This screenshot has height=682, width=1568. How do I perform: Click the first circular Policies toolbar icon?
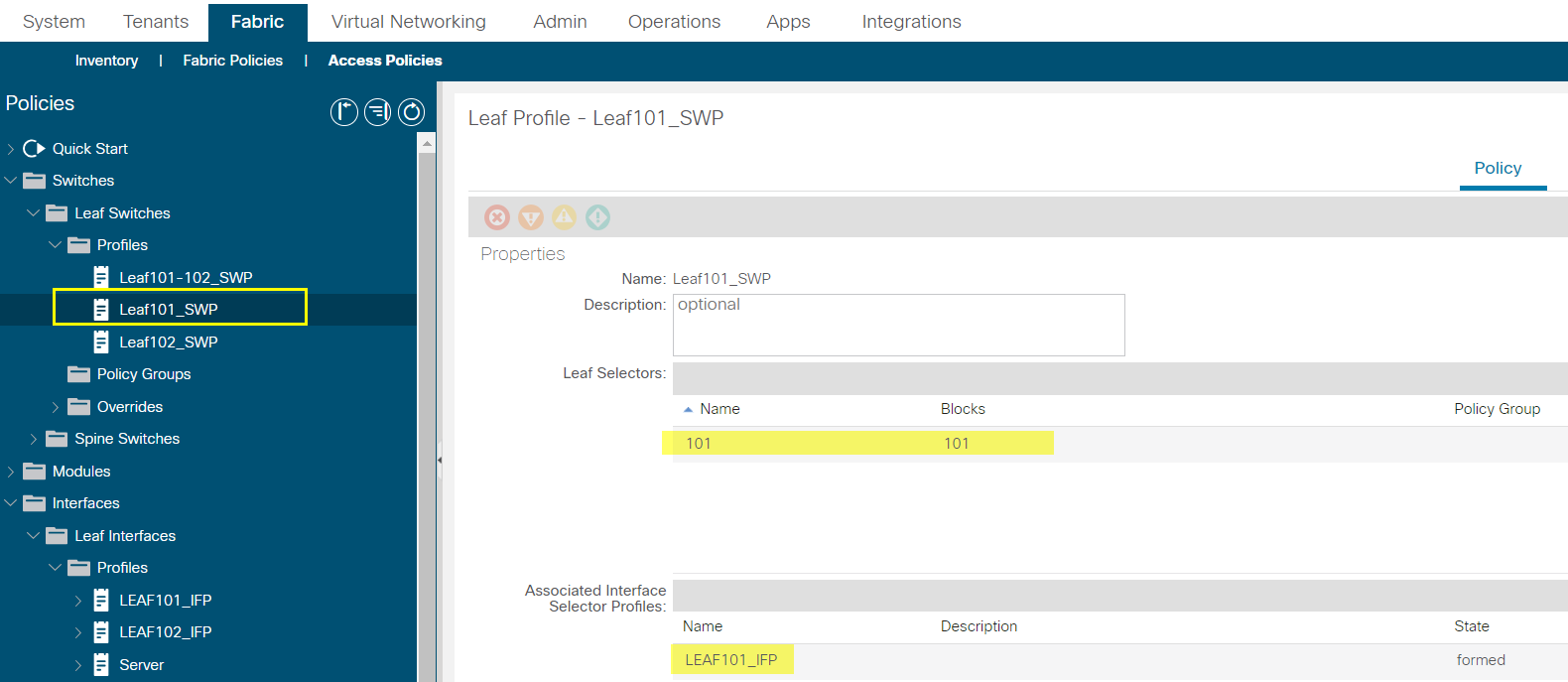point(343,112)
